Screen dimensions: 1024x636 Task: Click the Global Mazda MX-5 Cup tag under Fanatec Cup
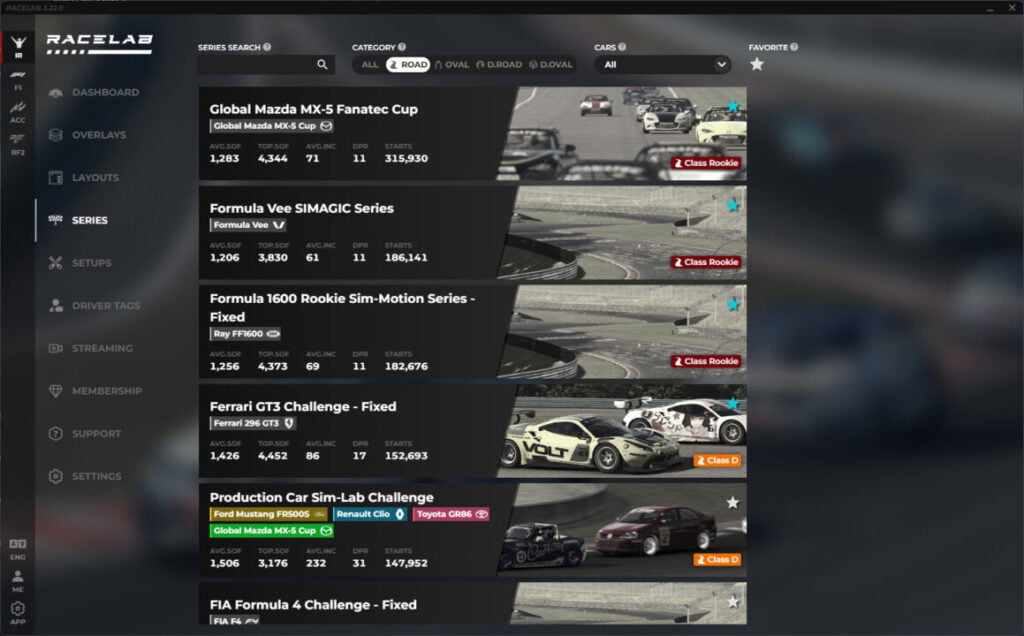[272, 126]
